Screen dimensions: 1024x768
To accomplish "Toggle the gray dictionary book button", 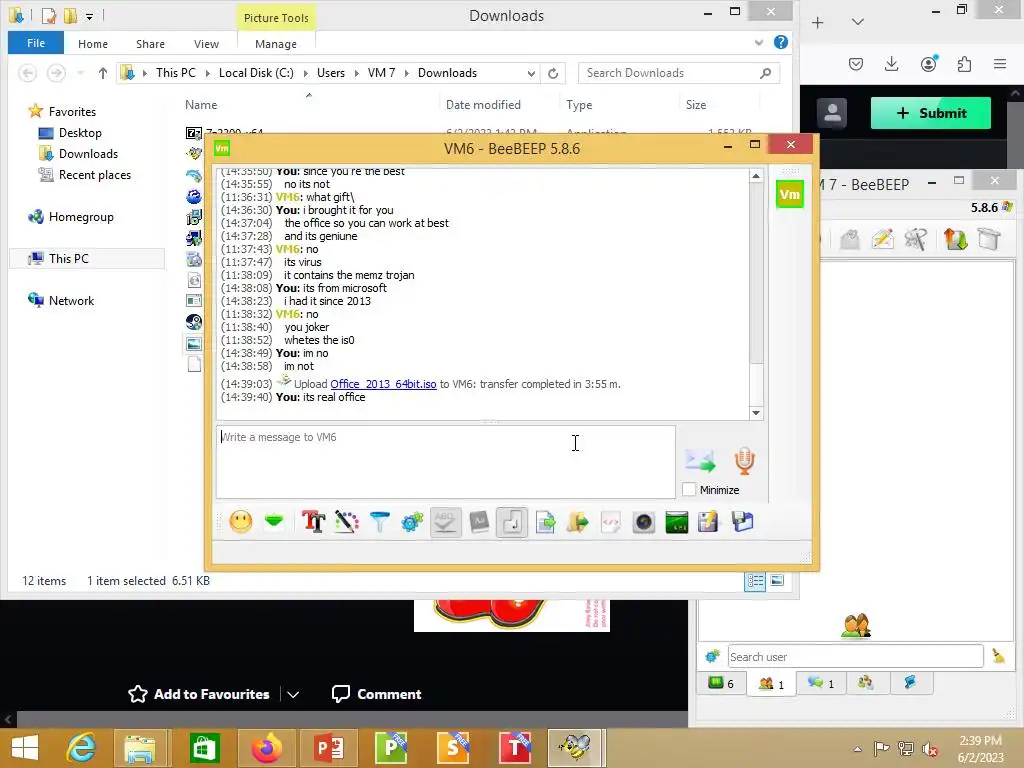I will point(479,522).
